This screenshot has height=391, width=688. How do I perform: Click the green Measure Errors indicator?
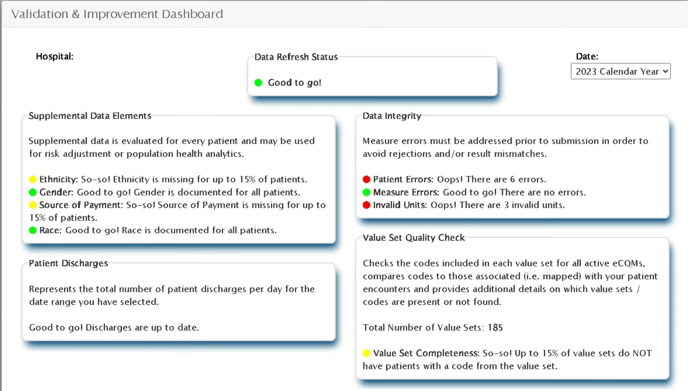tap(367, 192)
